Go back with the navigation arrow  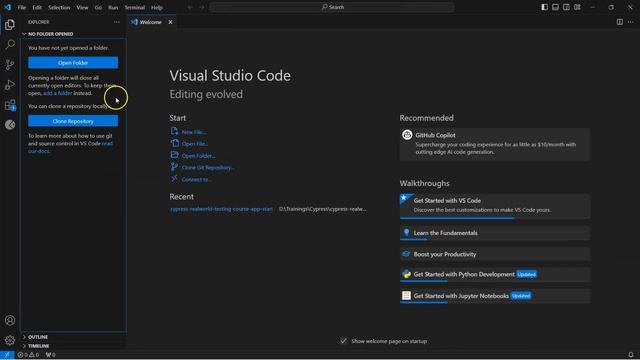[190, 7]
